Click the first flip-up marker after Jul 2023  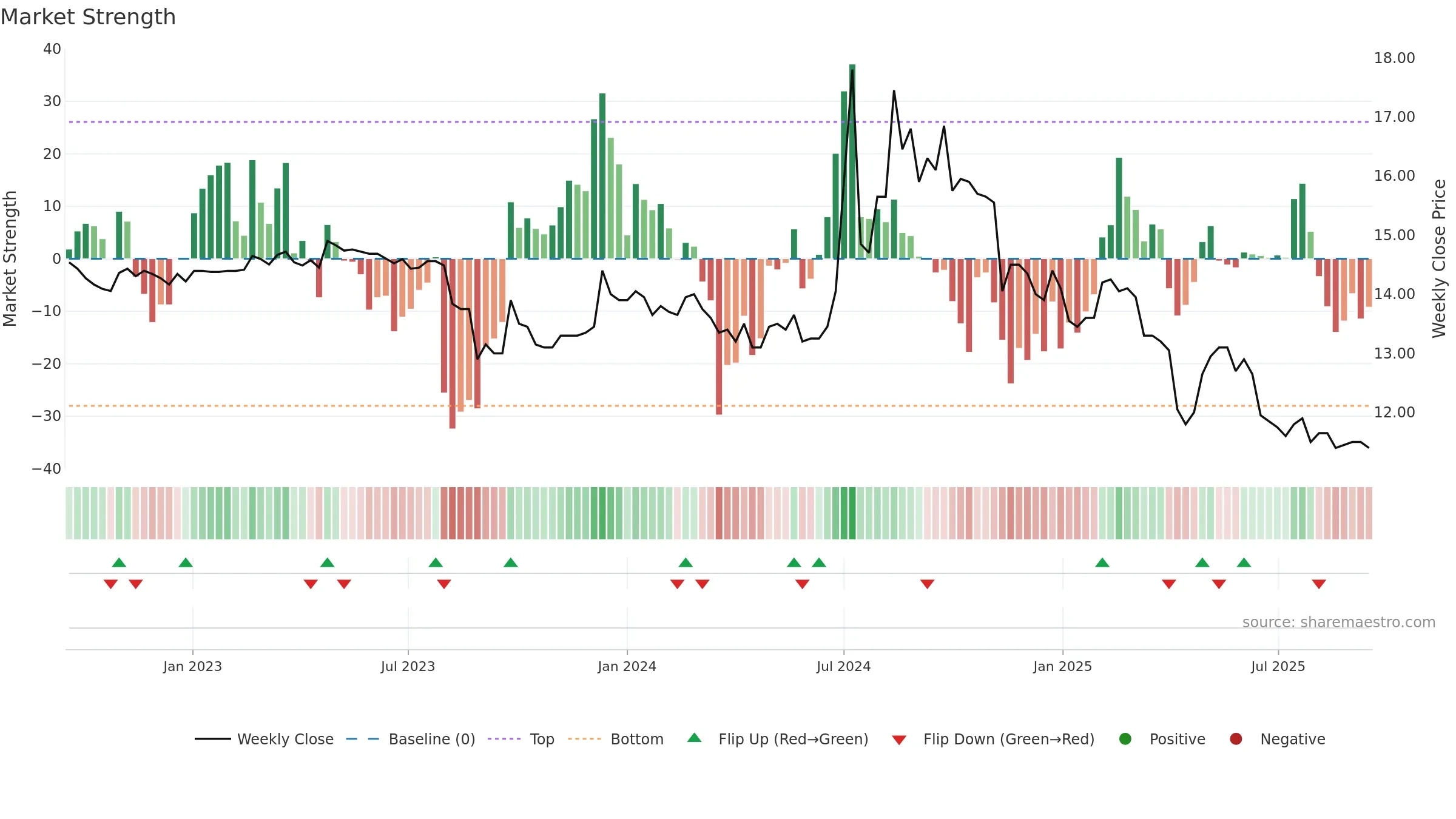pyautogui.click(x=436, y=562)
